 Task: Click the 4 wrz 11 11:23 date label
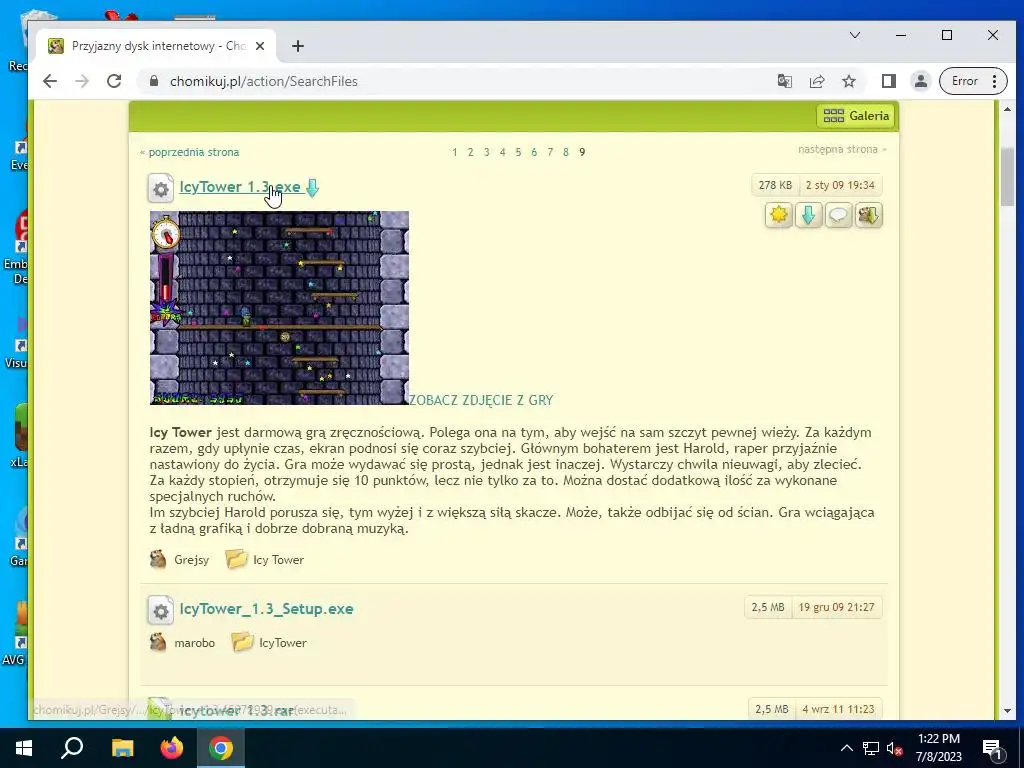tap(838, 709)
